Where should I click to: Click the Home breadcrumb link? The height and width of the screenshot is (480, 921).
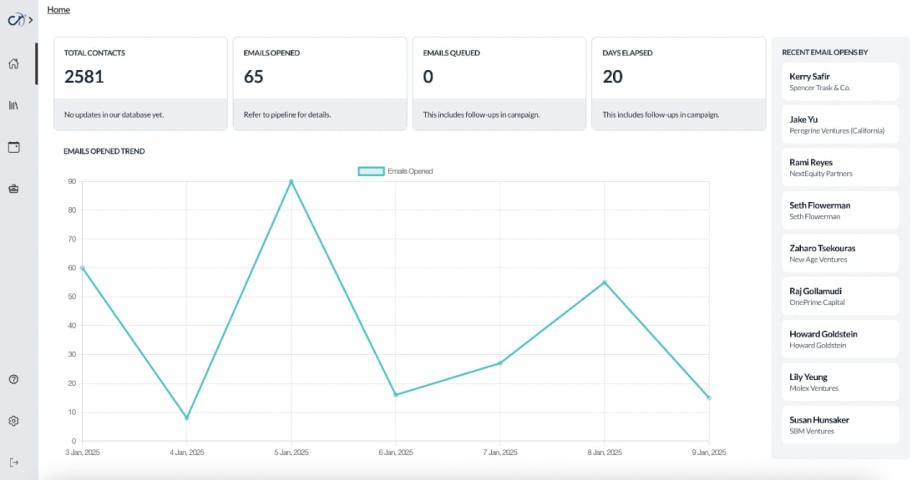[x=58, y=9]
